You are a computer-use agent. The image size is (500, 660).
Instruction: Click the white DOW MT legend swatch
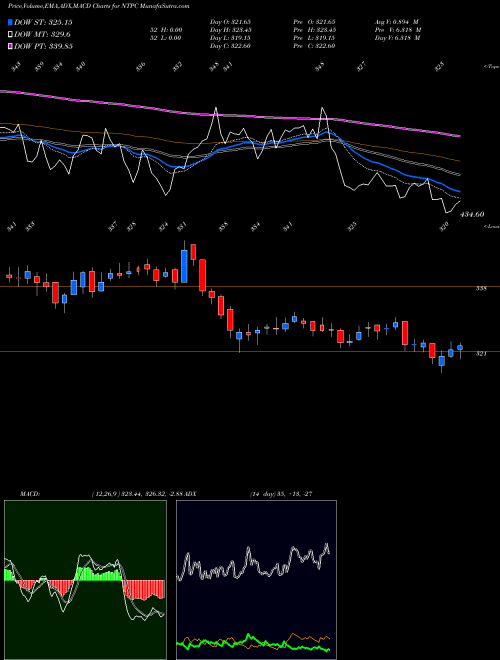pyautogui.click(x=10, y=34)
